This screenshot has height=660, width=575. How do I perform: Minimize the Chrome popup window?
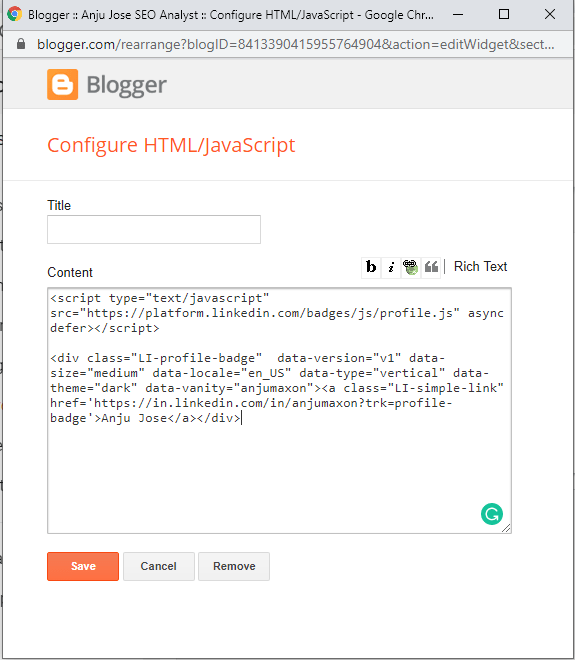click(x=458, y=14)
